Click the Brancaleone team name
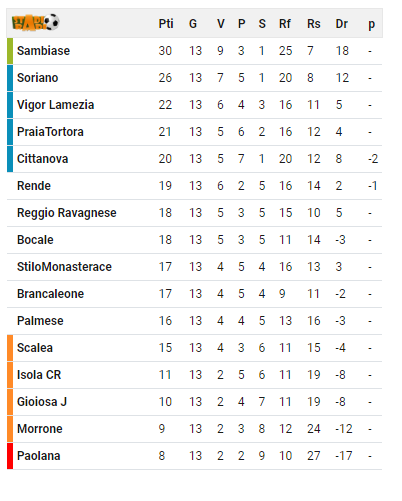The width and height of the screenshot is (402, 501). 50,294
